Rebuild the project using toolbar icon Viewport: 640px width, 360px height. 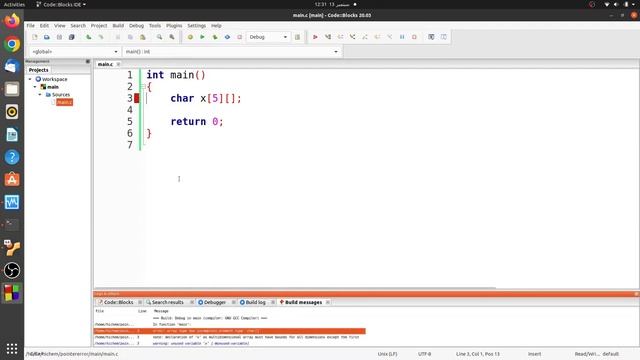pos(227,37)
